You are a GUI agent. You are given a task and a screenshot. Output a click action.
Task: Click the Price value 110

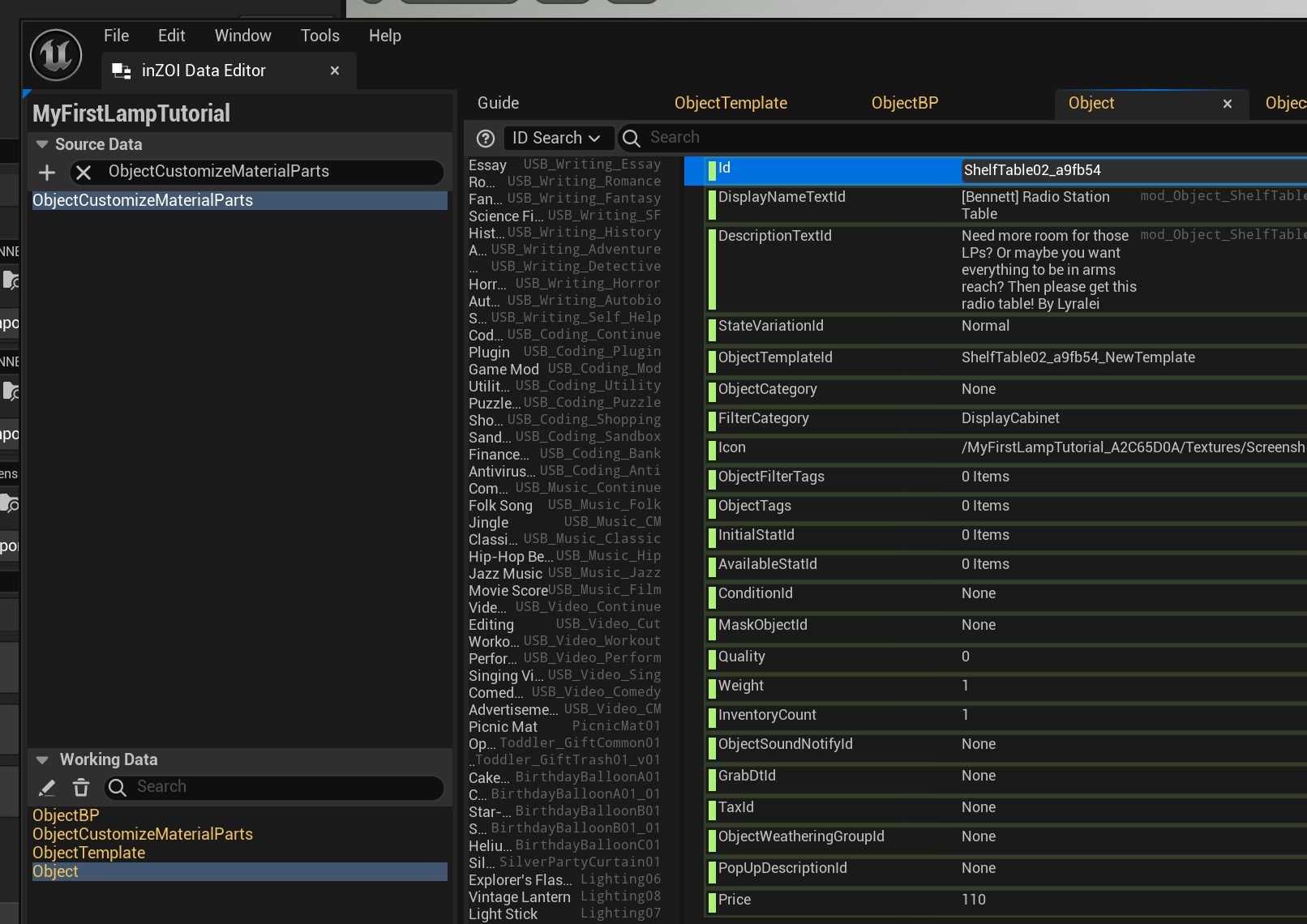[973, 900]
